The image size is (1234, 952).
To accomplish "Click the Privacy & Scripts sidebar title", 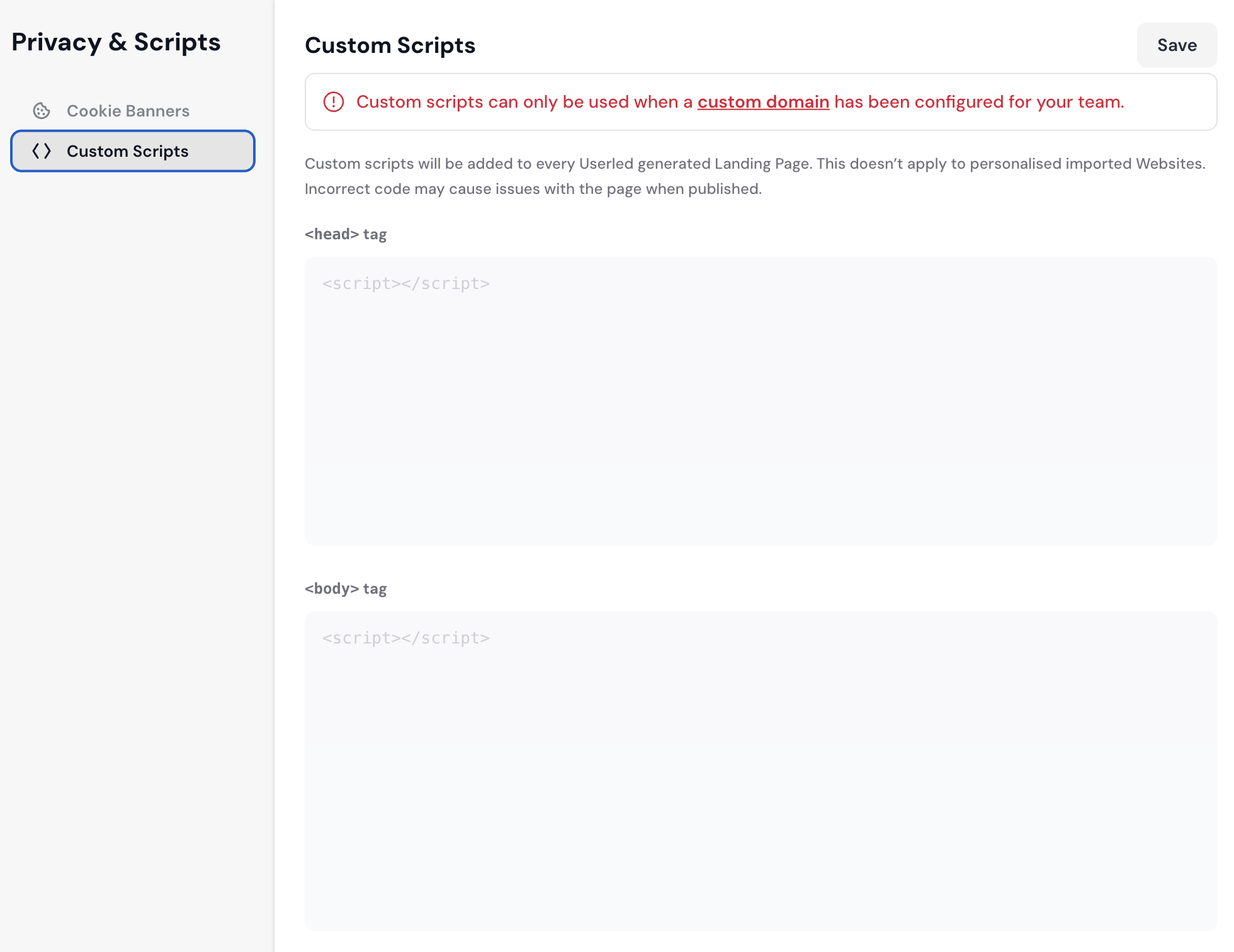I will (116, 42).
